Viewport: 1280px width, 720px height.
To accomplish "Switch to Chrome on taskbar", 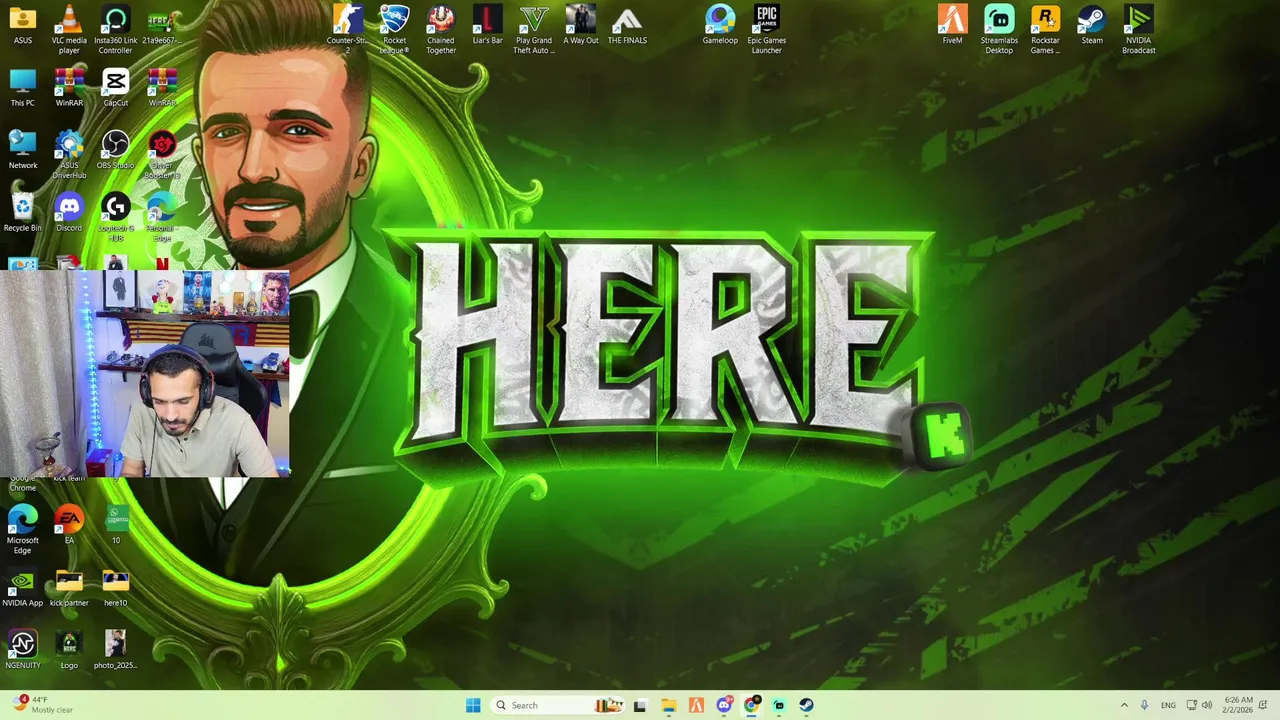I will pos(751,705).
